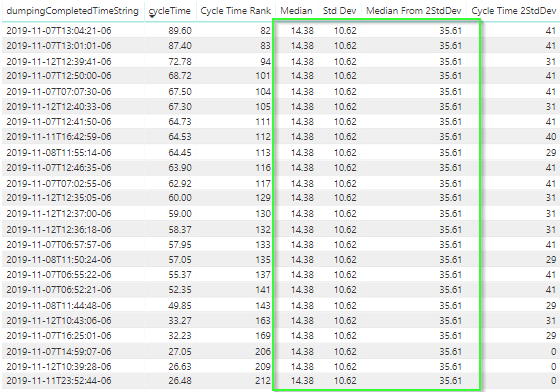Click timestamp 2019-11-12T10:43:06-06 cell
The width and height of the screenshot is (560, 392).
pos(59,321)
